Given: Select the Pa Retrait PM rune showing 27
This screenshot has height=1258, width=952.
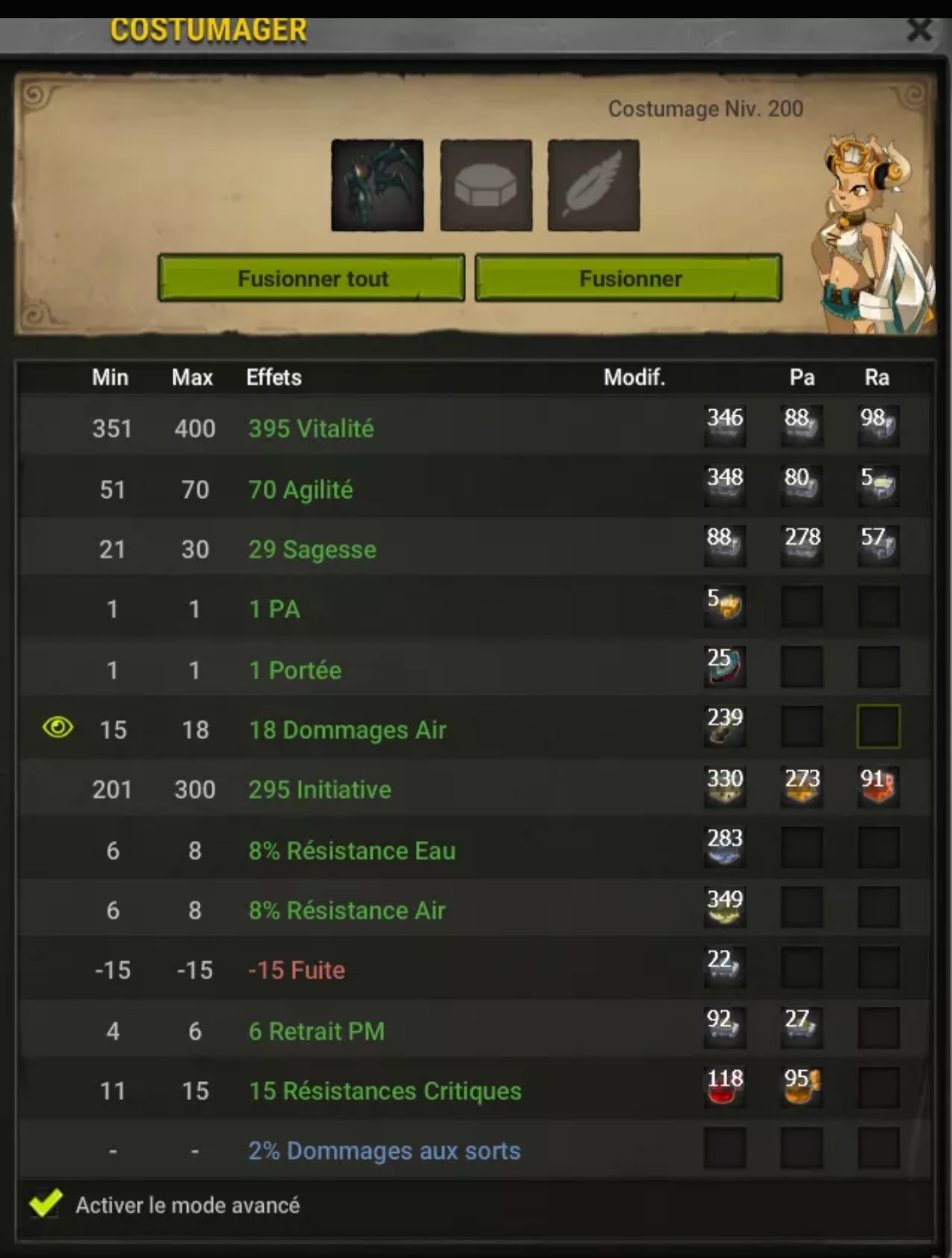Looking at the screenshot, I should tap(801, 1027).
